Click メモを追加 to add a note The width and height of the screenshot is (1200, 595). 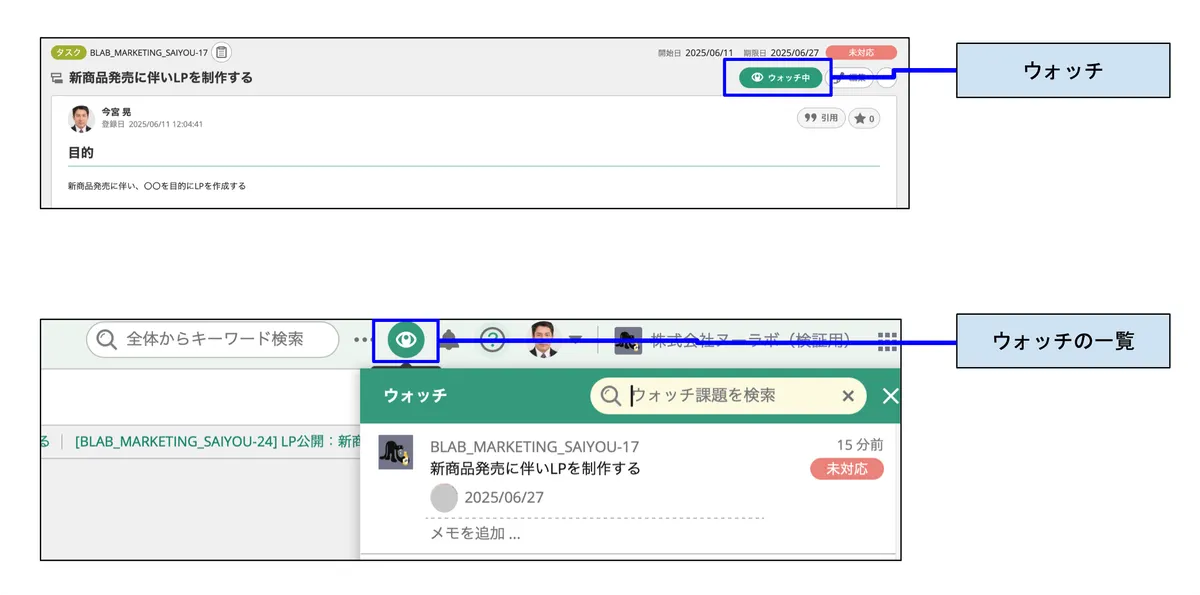click(x=475, y=534)
